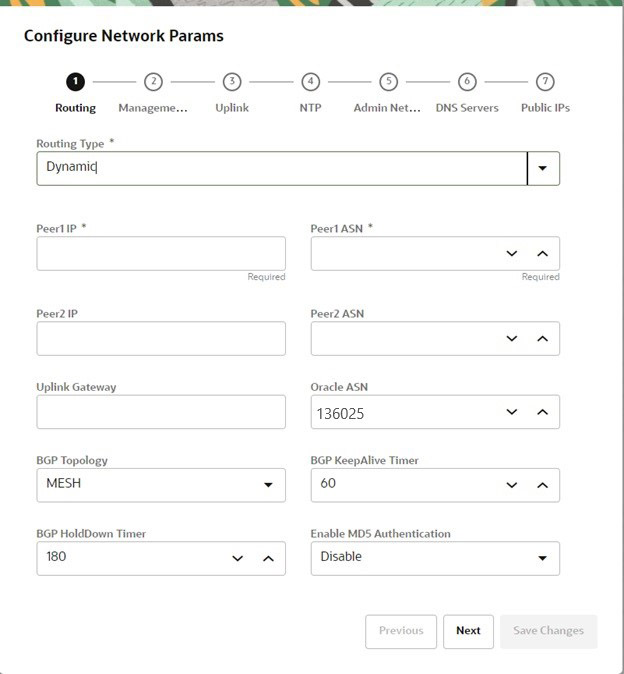Decrease the BGP HoldDown Timer
Screen dimensions: 624x674
click(x=237, y=558)
